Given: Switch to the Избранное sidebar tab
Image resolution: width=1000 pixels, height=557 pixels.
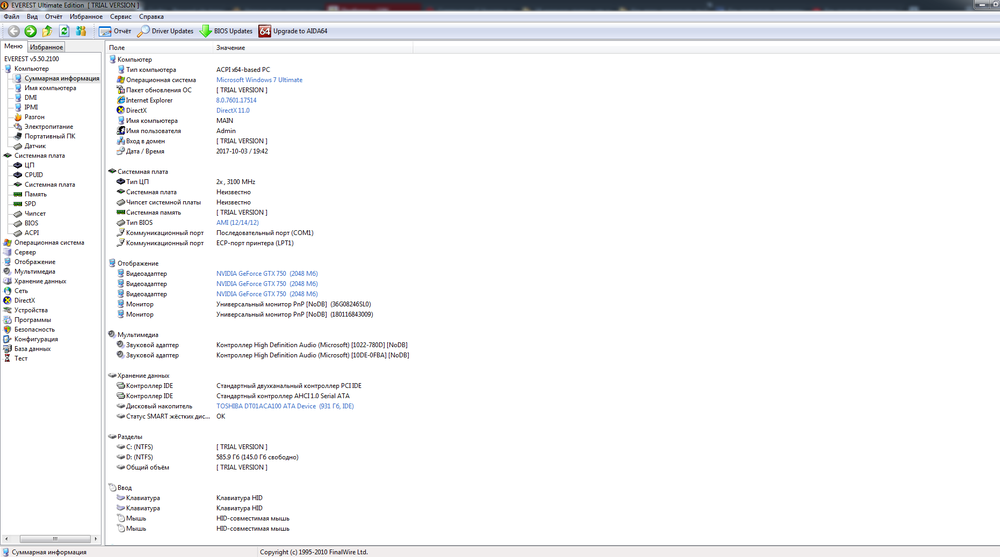Looking at the screenshot, I should tap(46, 47).
